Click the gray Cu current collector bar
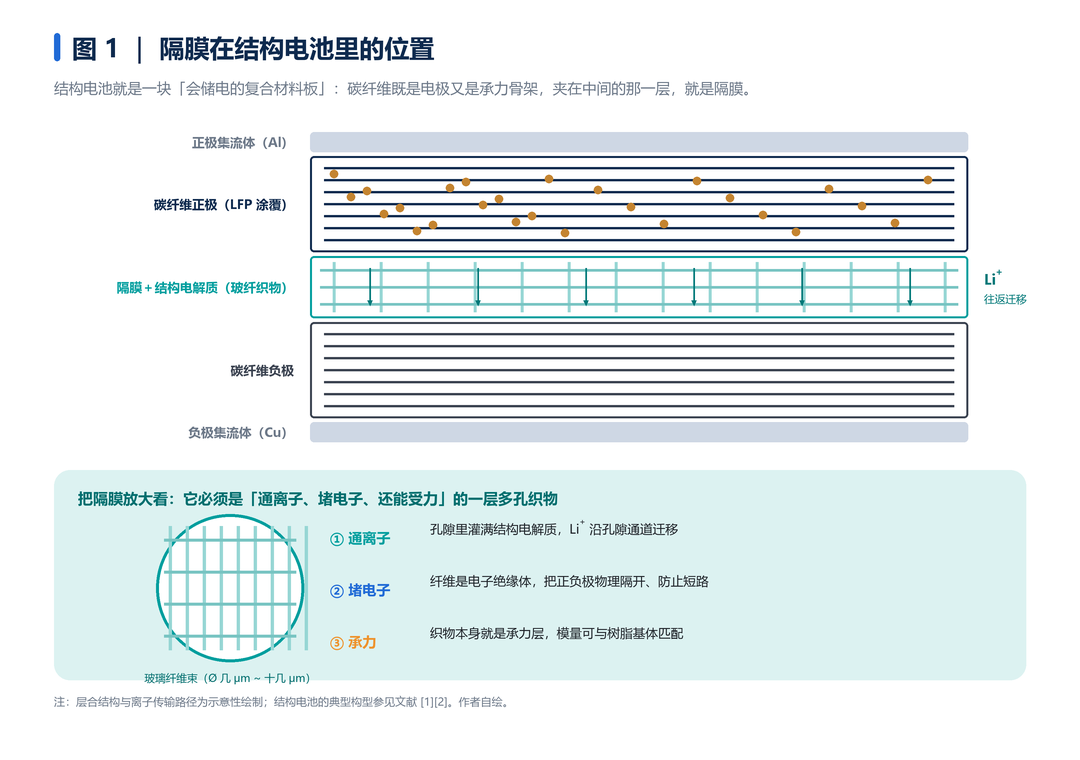Screen dimensions: 1080x760 pyautogui.click(x=638, y=432)
